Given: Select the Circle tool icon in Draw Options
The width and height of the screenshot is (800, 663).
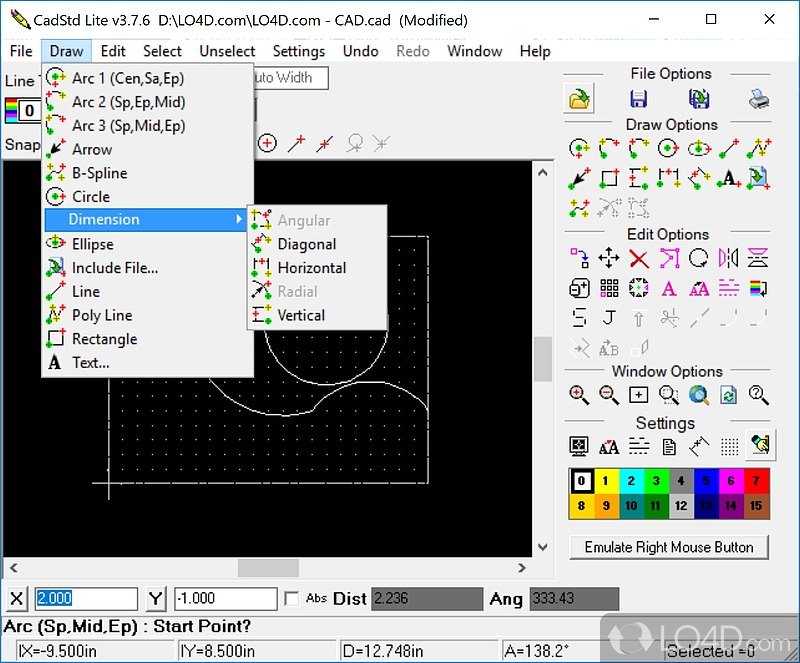Looking at the screenshot, I should click(x=668, y=149).
